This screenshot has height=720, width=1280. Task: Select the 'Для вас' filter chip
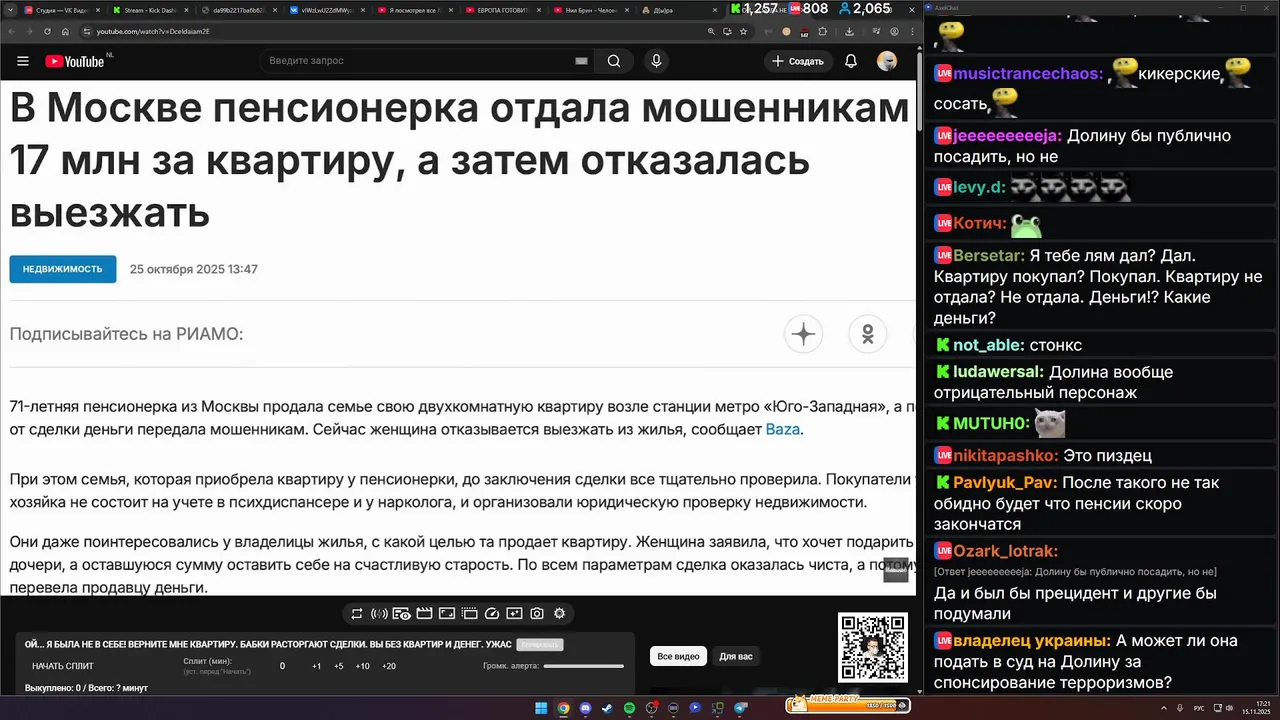click(x=736, y=656)
